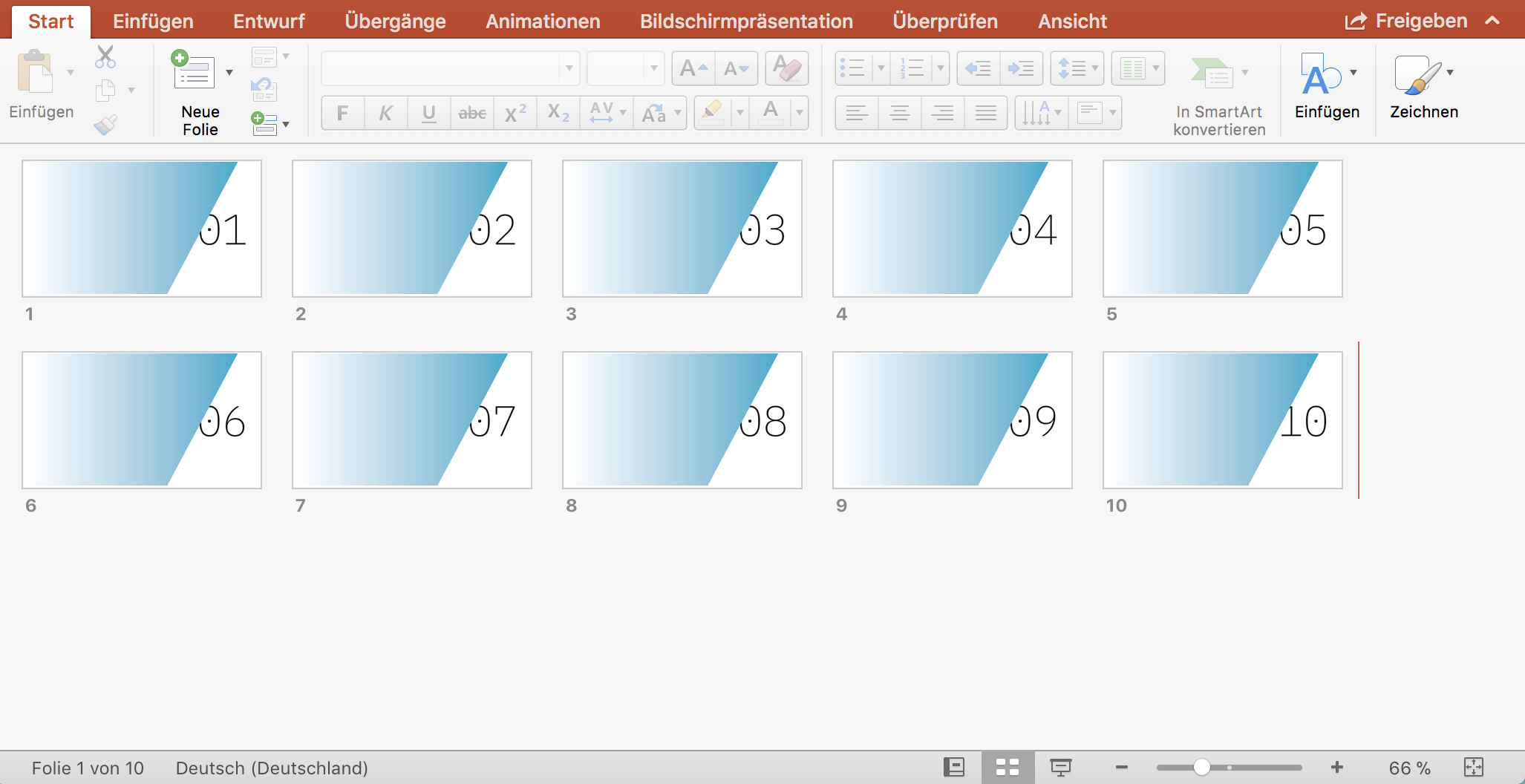Clear formatting with the eraser A icon
The width and height of the screenshot is (1525, 784).
pos(786,69)
